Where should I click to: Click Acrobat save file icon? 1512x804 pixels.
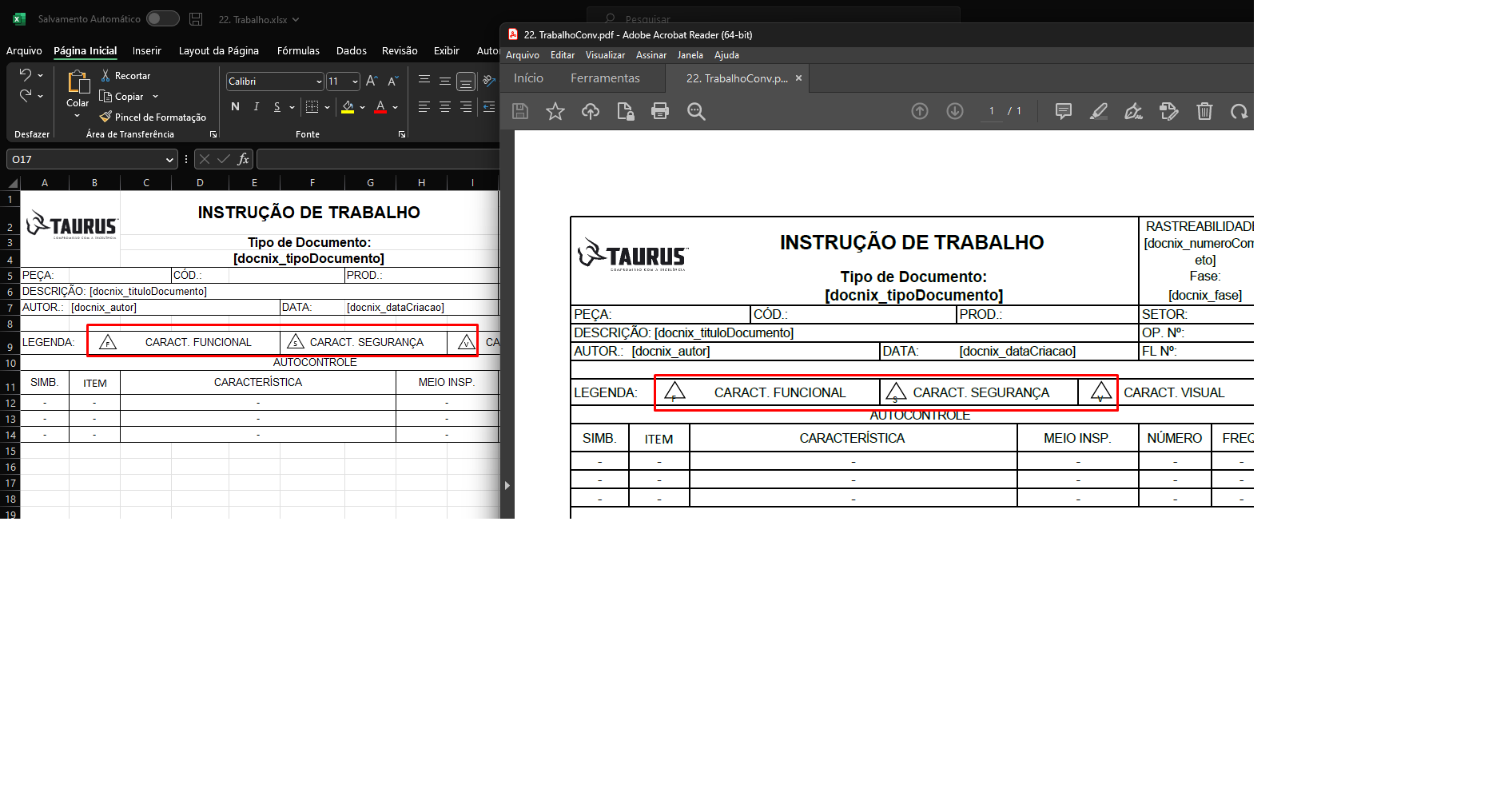(x=520, y=111)
